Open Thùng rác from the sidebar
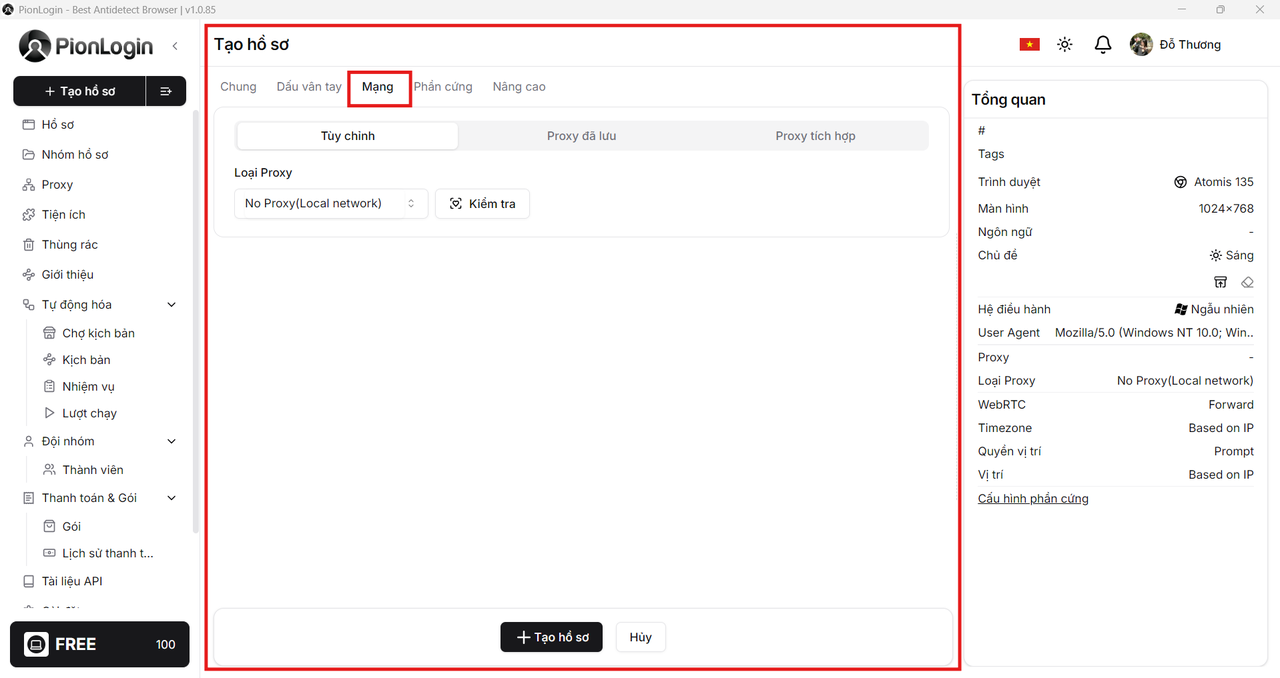Viewport: 1280px width, 678px height. [69, 245]
